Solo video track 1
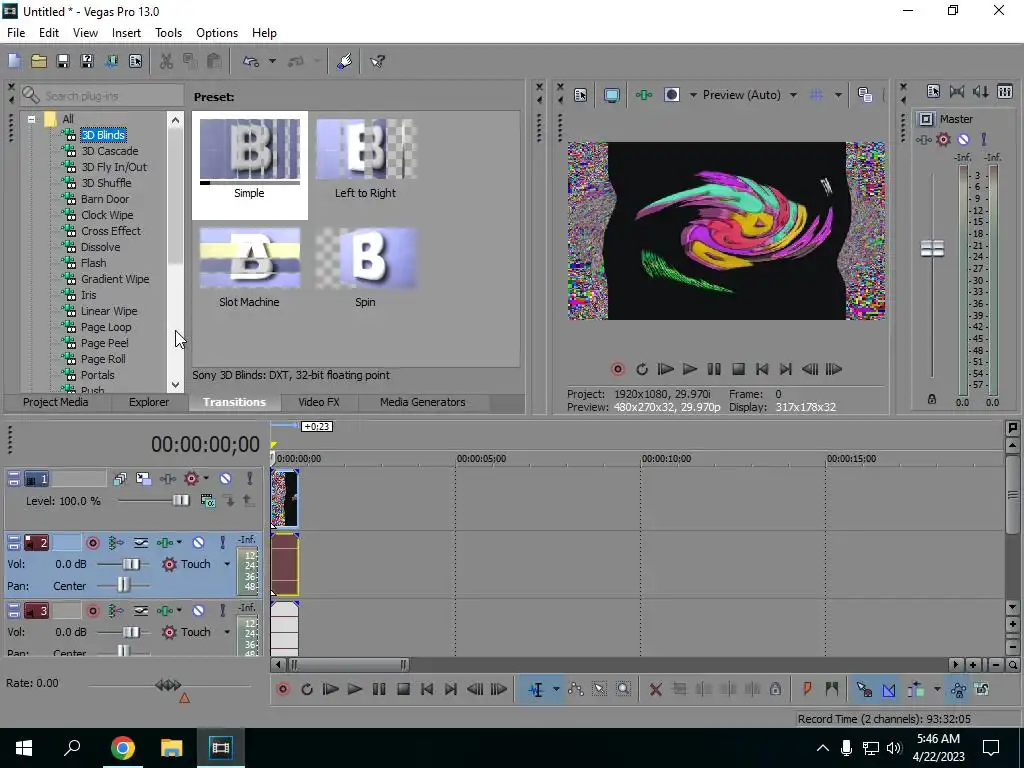 [x=249, y=479]
